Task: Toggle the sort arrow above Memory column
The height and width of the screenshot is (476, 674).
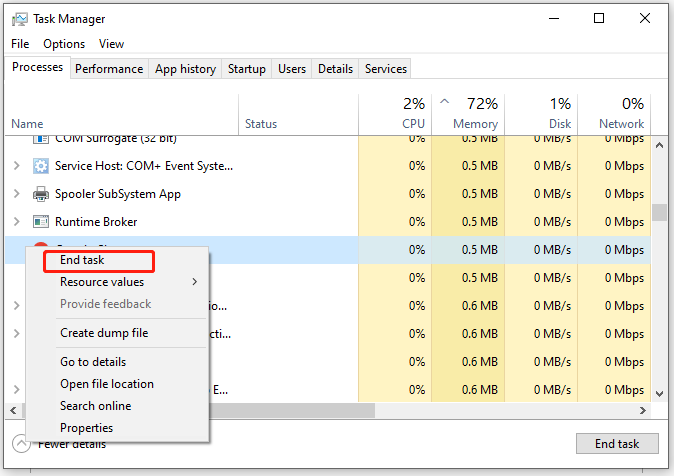Action: (x=444, y=101)
